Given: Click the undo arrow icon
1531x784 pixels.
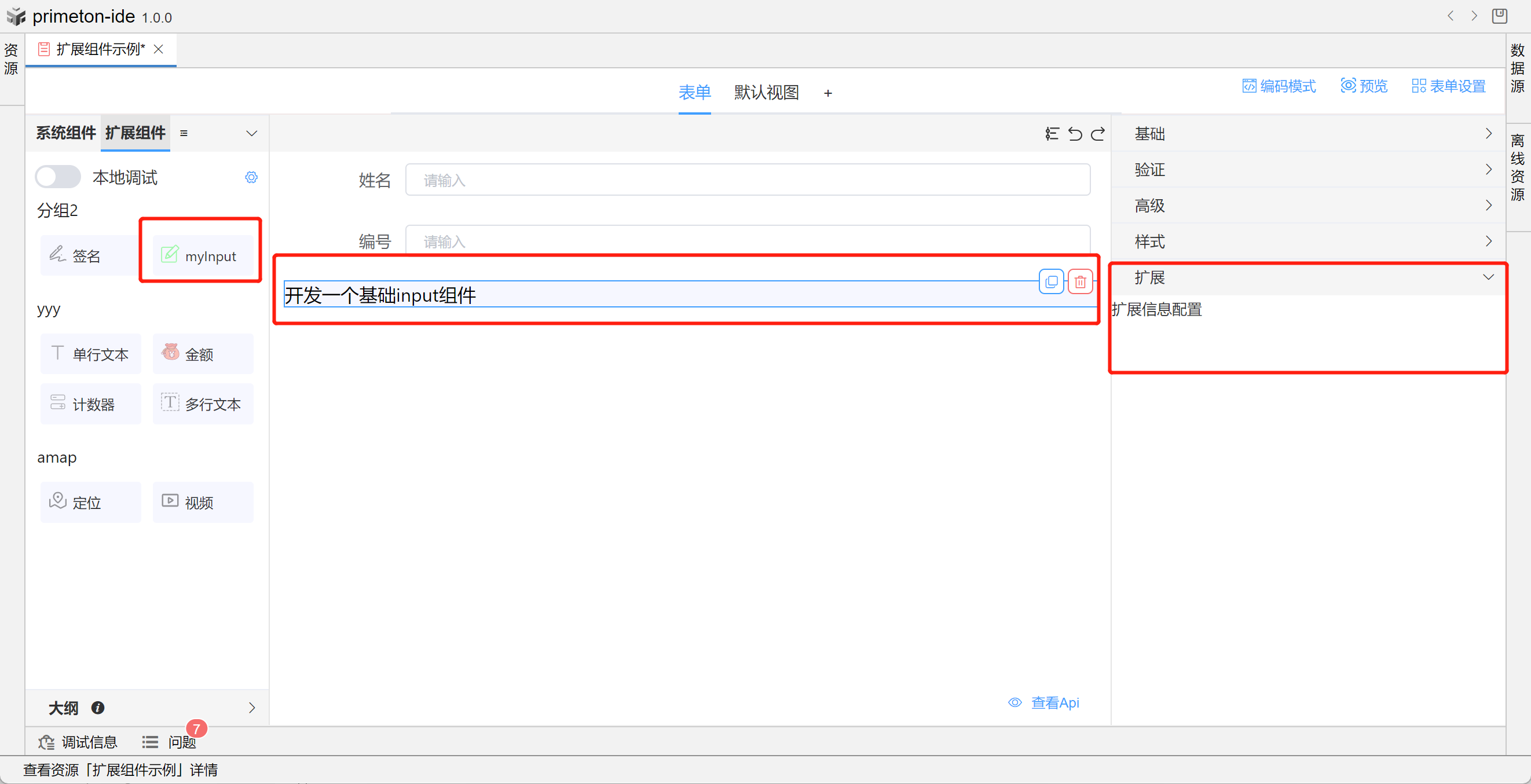Looking at the screenshot, I should 1075,134.
